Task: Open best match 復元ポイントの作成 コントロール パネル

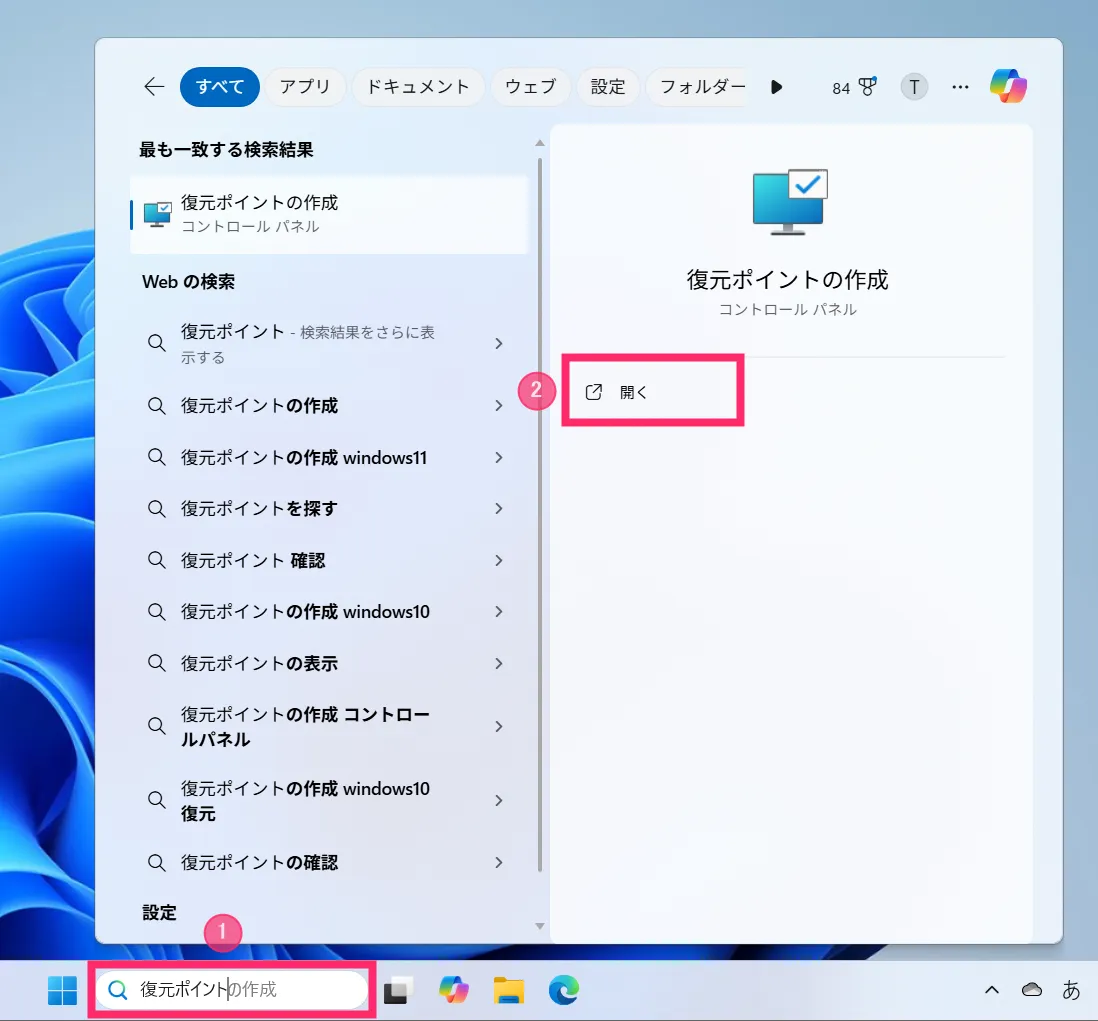Action: click(329, 214)
